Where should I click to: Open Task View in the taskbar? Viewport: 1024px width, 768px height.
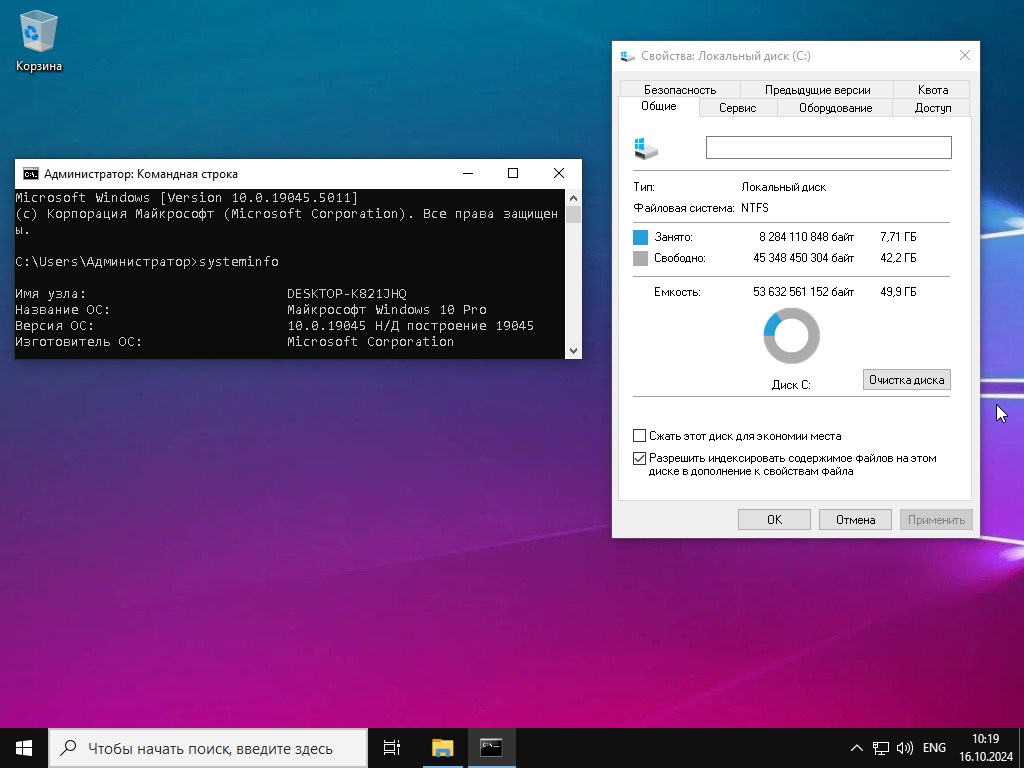[x=392, y=748]
